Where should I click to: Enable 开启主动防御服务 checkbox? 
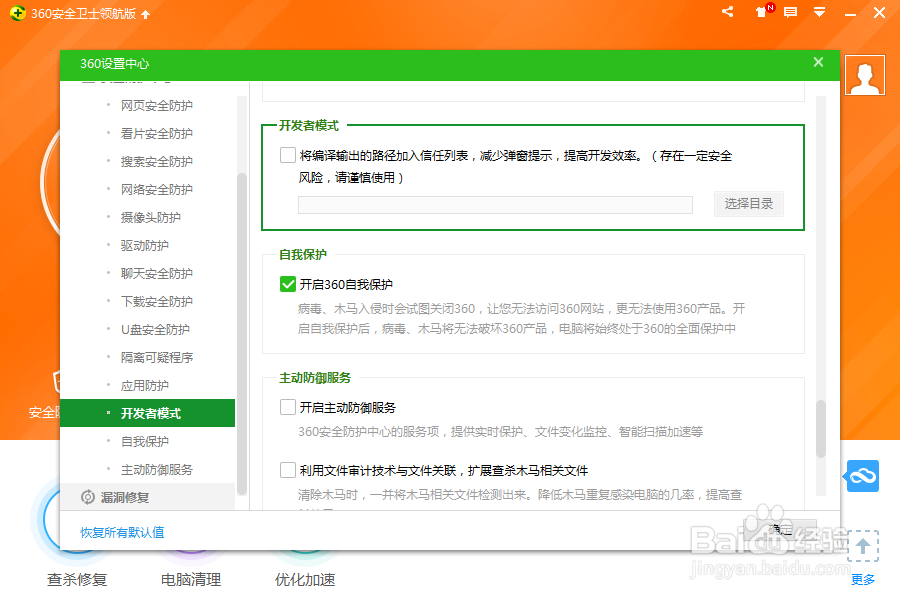[288, 407]
